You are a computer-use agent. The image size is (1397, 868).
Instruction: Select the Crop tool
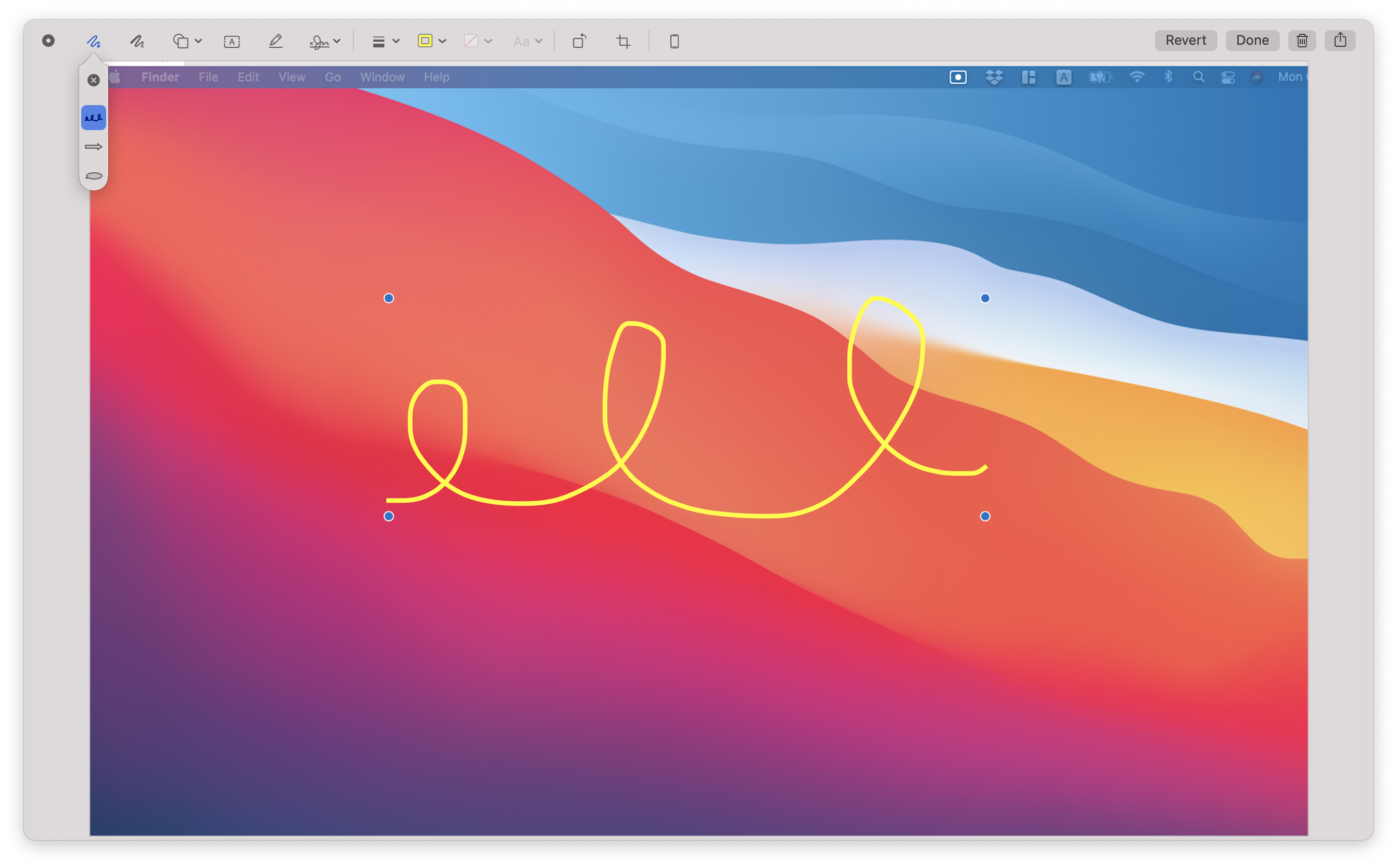pyautogui.click(x=623, y=41)
